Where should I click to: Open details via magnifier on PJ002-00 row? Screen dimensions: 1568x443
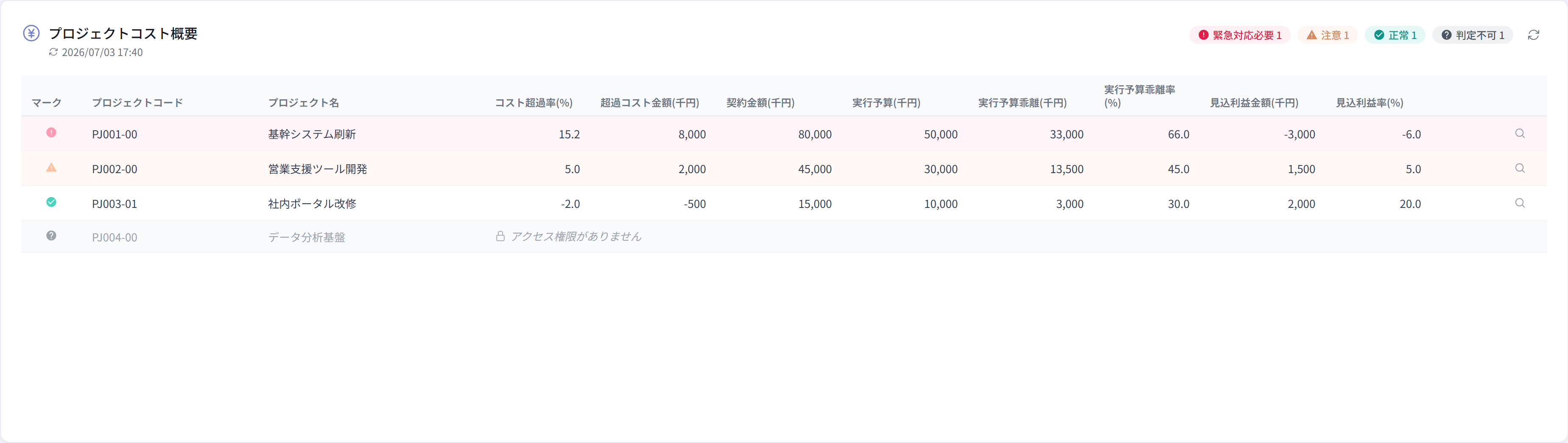click(1519, 168)
